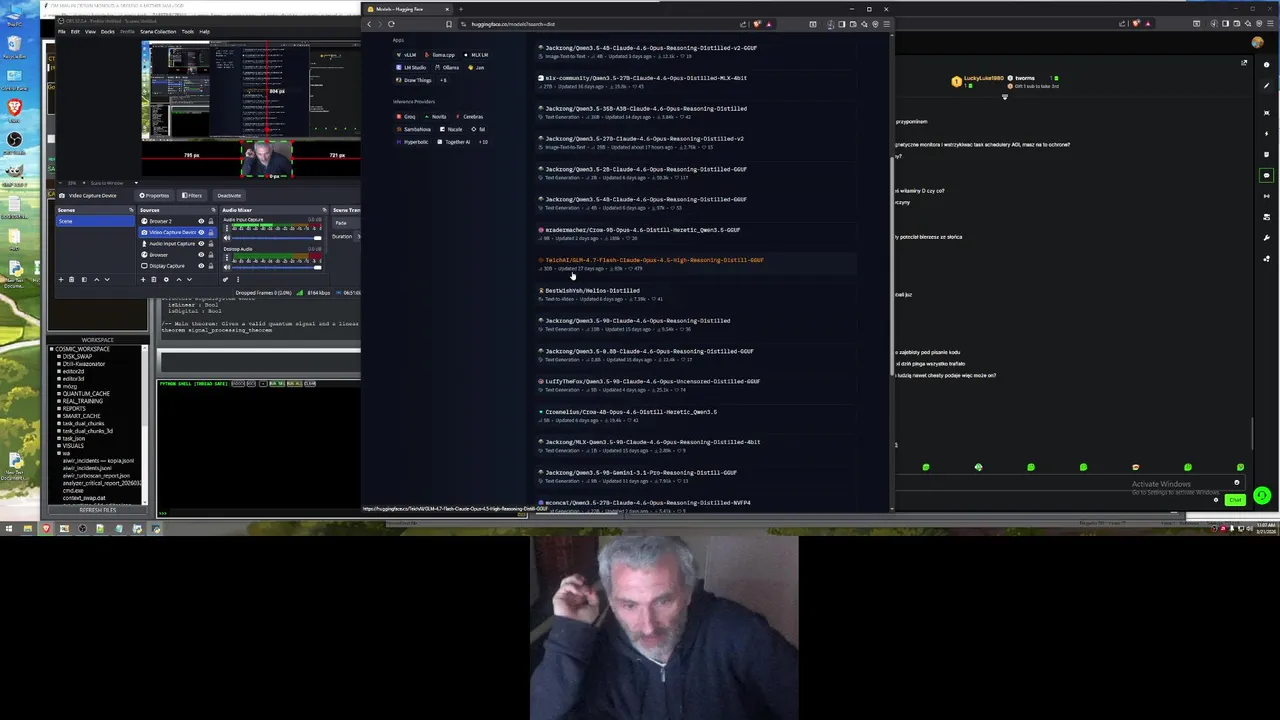
Task: Open the Fade scene transition dropdown
Action: coord(346,223)
